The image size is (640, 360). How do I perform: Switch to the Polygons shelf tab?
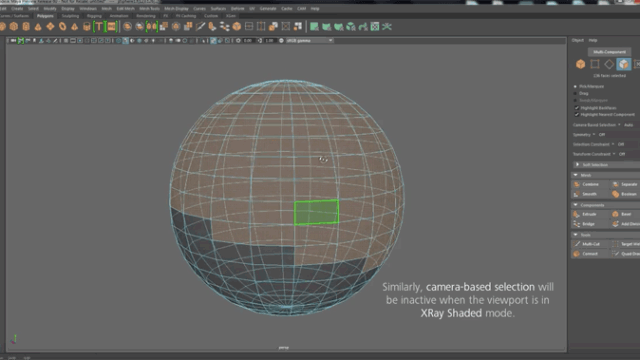point(45,16)
